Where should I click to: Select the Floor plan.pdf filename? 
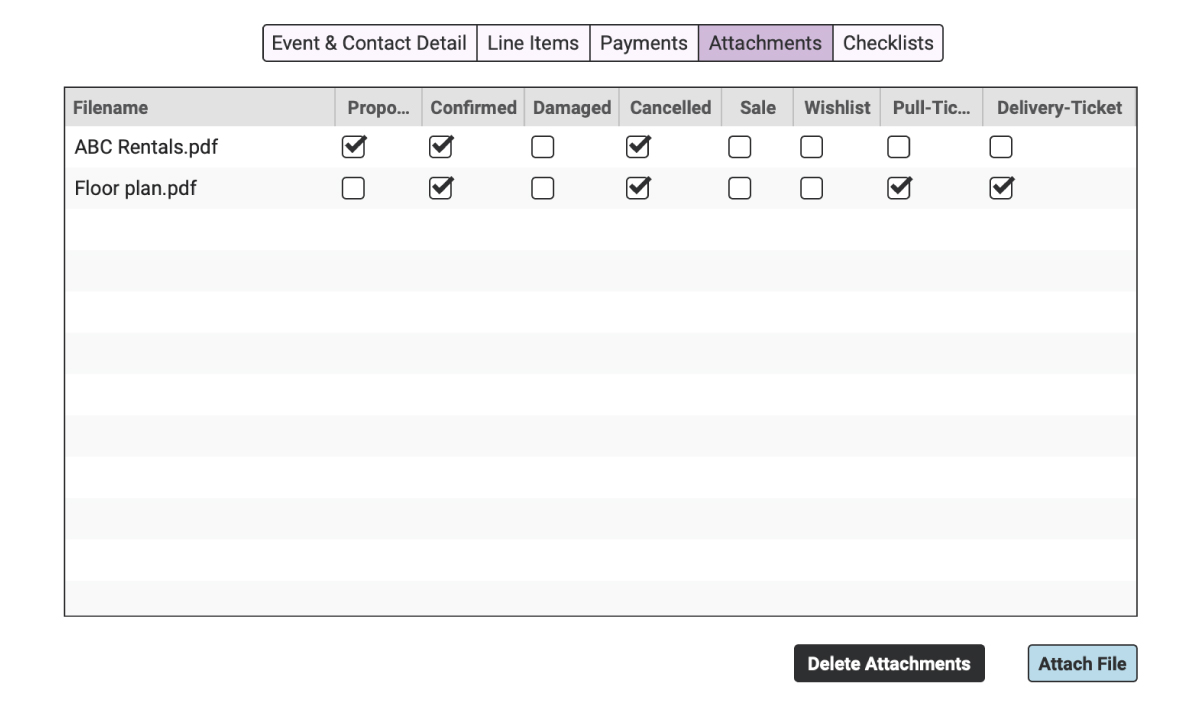tap(135, 188)
